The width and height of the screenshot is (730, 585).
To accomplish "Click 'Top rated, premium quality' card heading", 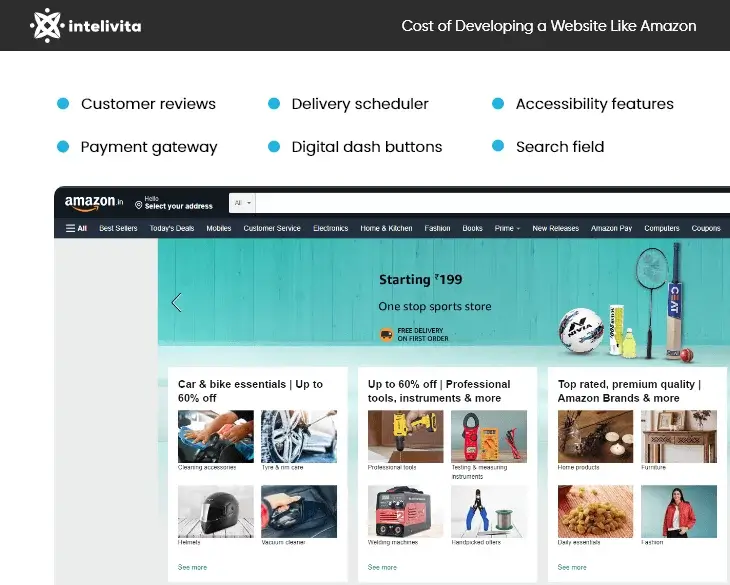I will [x=629, y=391].
